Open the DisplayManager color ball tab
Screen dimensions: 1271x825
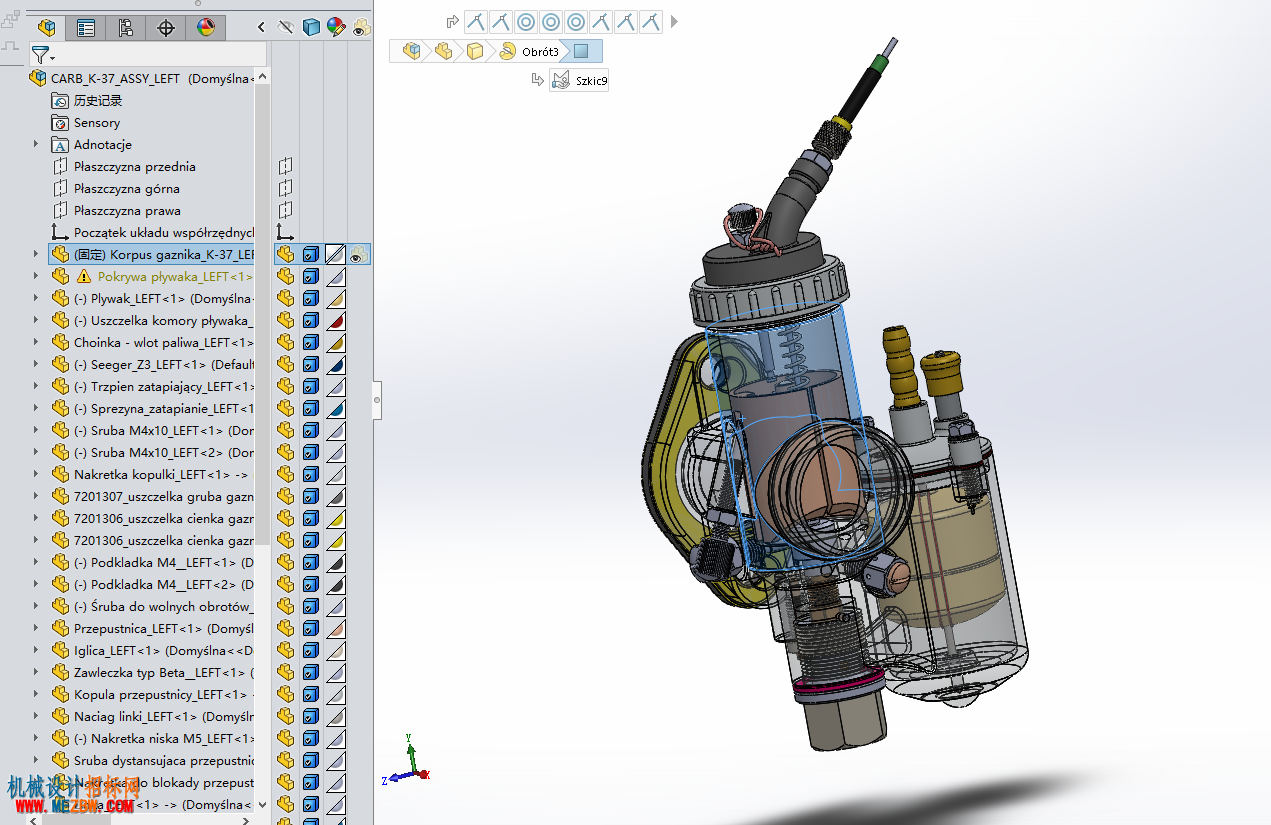[205, 28]
